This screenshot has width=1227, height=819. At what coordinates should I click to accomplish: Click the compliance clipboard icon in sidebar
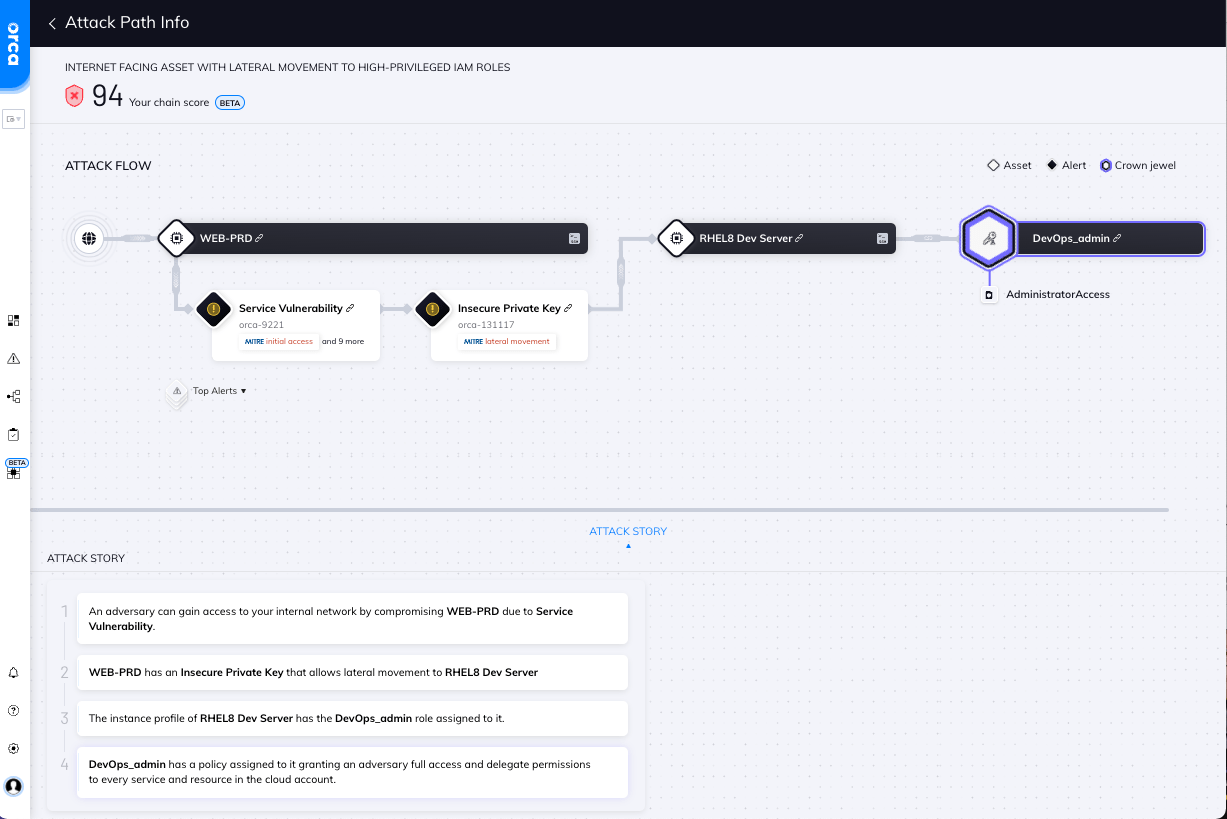point(14,434)
